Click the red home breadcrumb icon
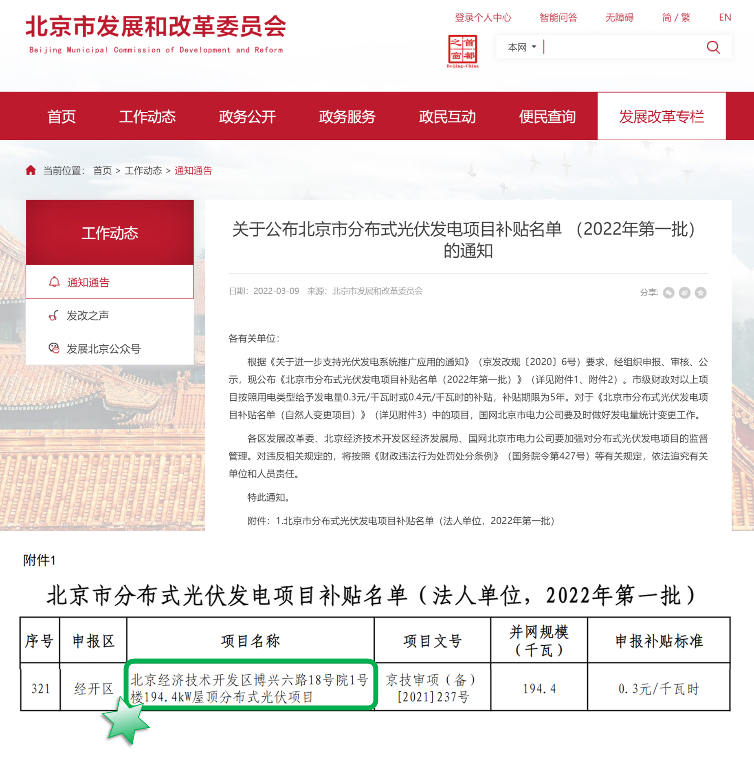Image resolution: width=754 pixels, height=766 pixels. coord(31,170)
